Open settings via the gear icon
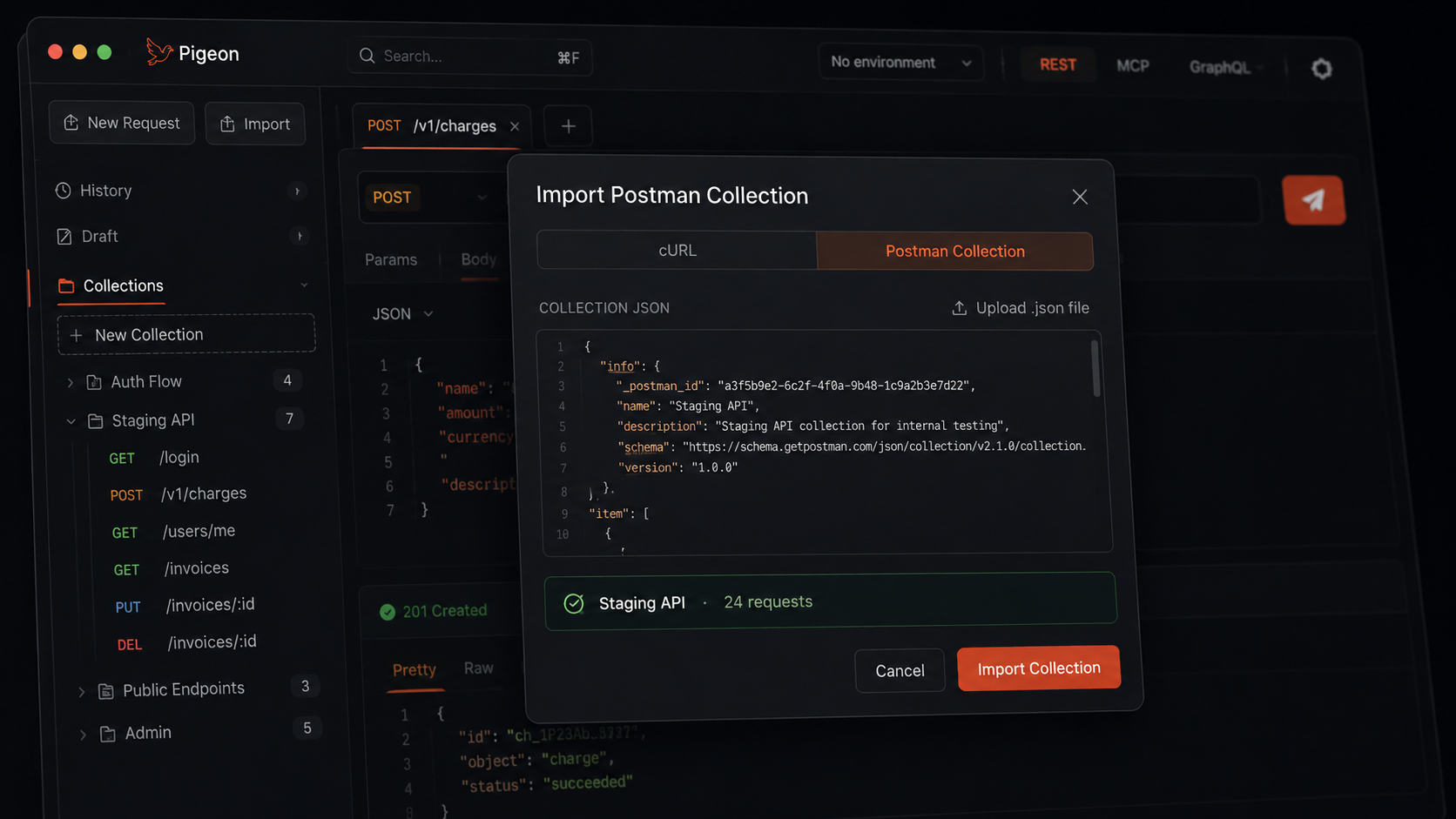The width and height of the screenshot is (1456, 819). (x=1321, y=68)
